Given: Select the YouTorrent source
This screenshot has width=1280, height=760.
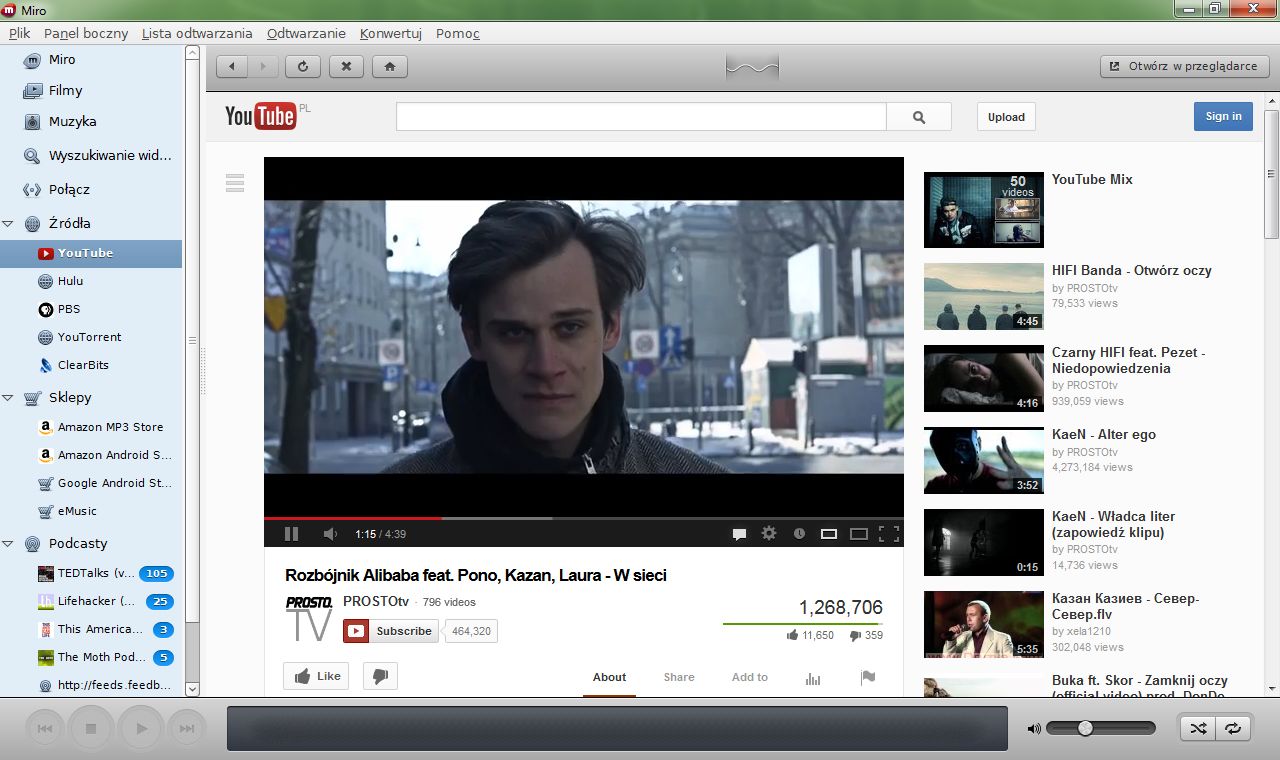Looking at the screenshot, I should coord(91,337).
